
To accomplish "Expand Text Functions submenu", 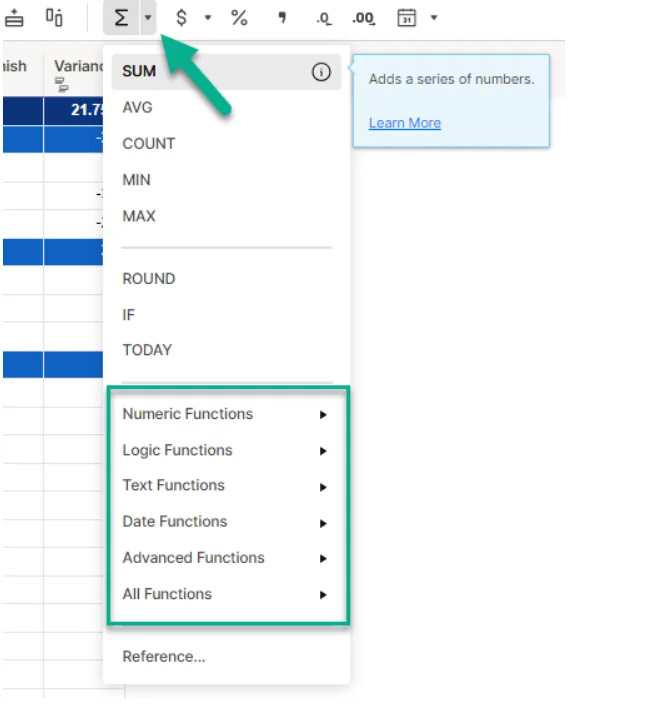I will pos(226,485).
